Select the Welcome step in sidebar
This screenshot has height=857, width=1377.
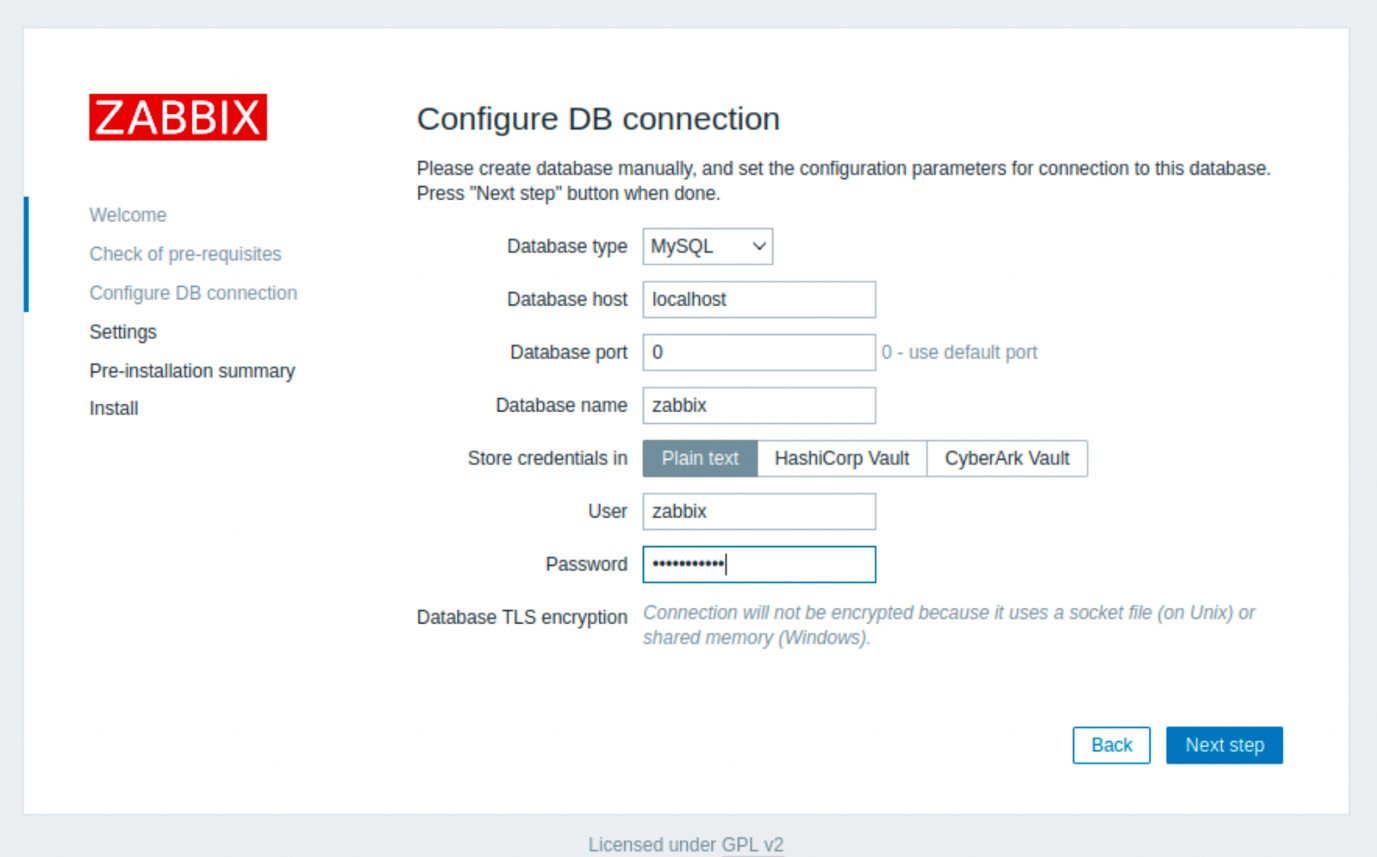tap(128, 215)
